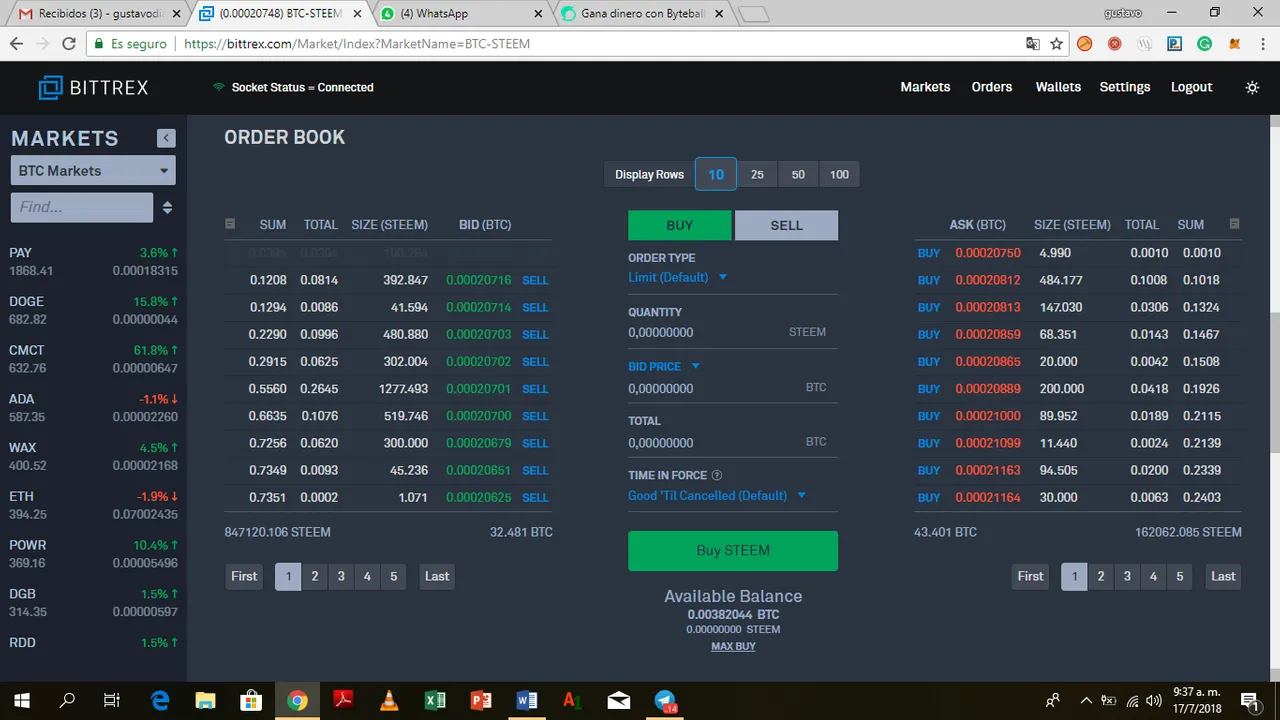The height and width of the screenshot is (720, 1280).
Task: Select the ETH market row
Action: click(x=93, y=505)
